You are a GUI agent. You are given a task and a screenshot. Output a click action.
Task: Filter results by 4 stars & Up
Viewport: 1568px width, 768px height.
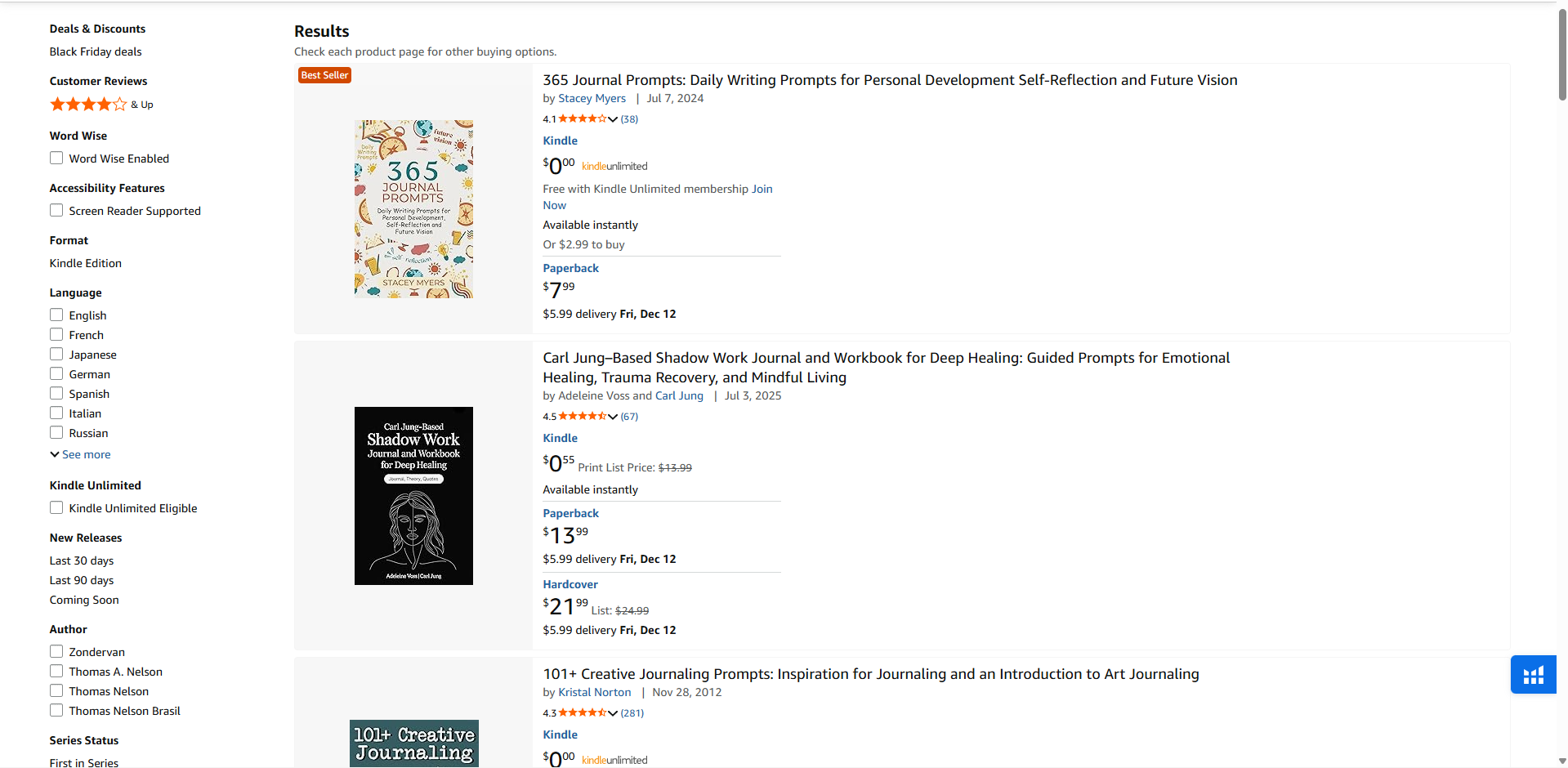pos(88,104)
